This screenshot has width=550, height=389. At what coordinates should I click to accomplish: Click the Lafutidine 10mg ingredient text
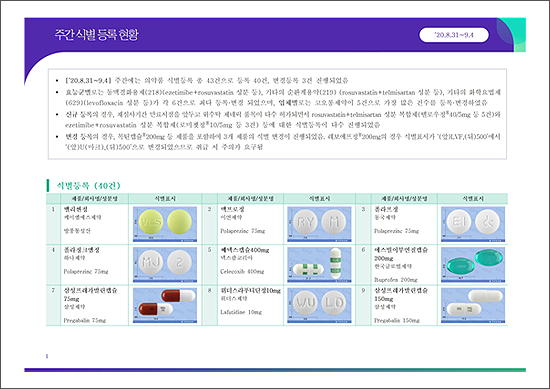coord(241,312)
